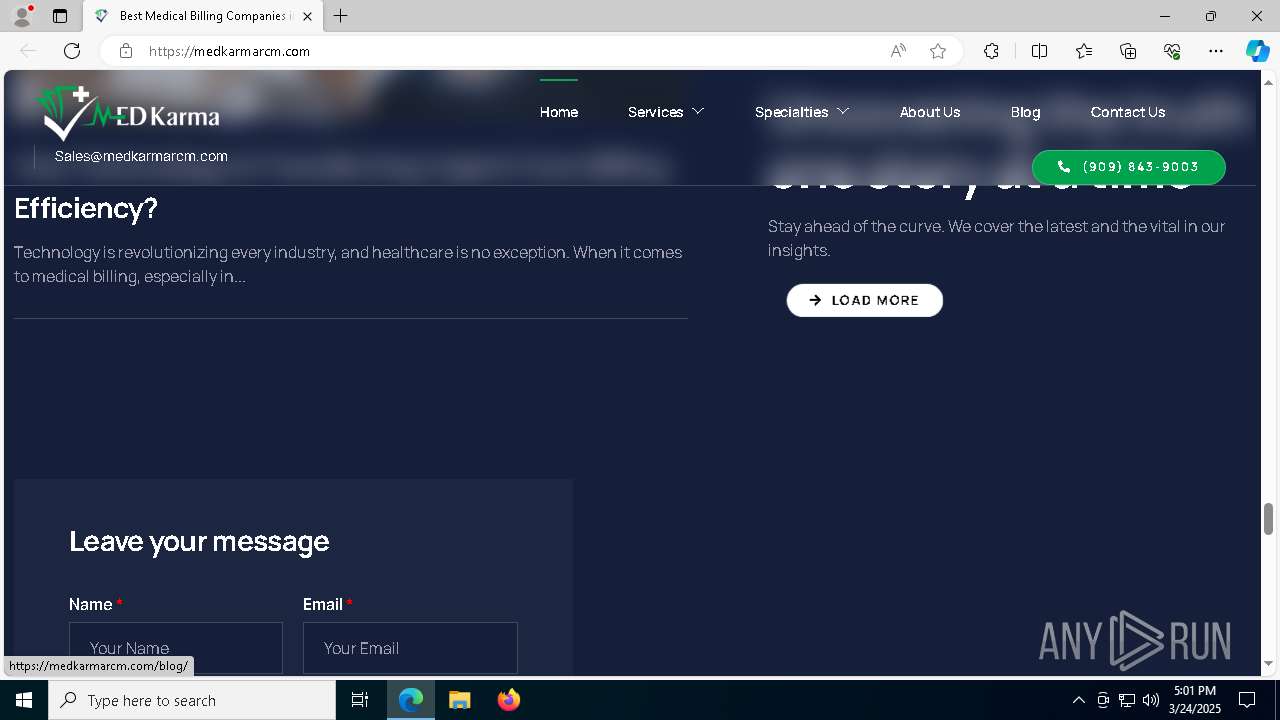Call (909) 843-9003 green button
This screenshot has width=1280, height=720.
click(1128, 167)
